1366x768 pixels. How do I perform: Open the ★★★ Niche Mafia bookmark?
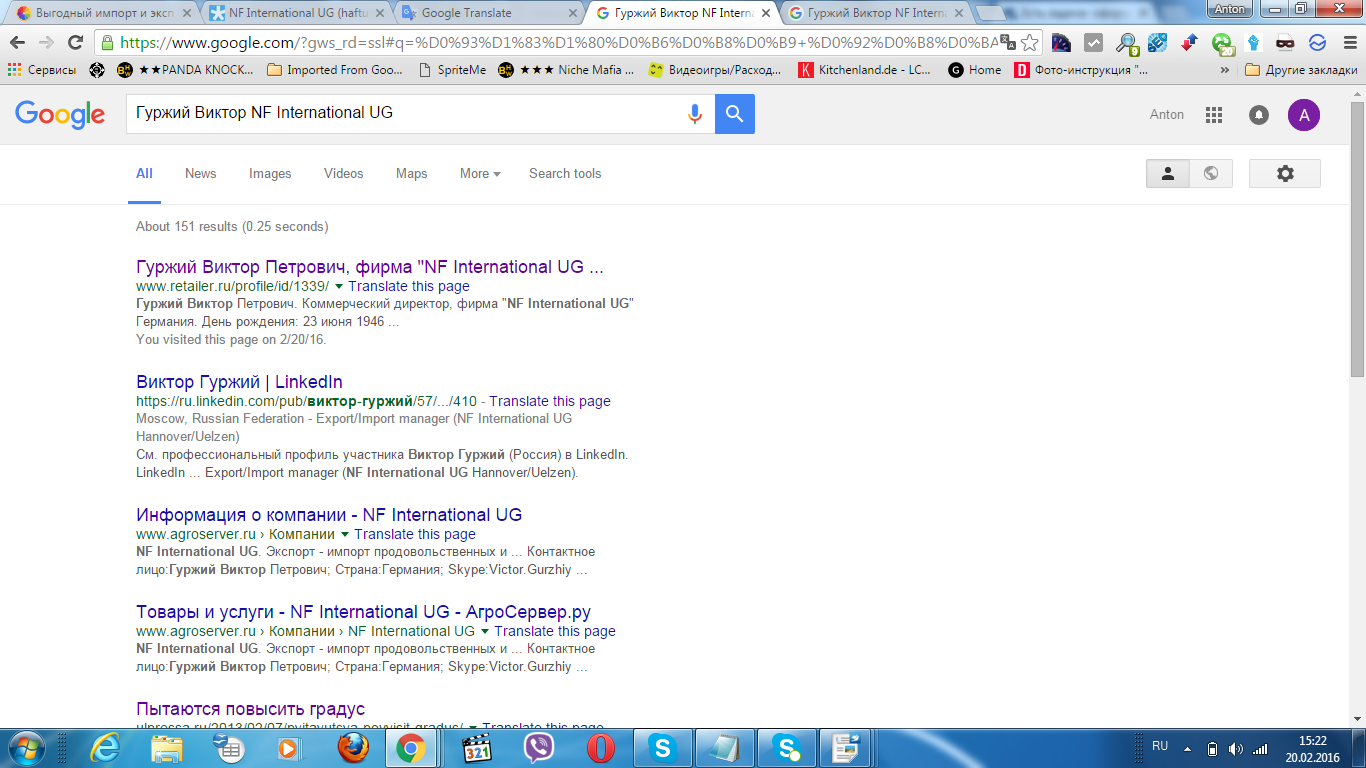tap(566, 70)
